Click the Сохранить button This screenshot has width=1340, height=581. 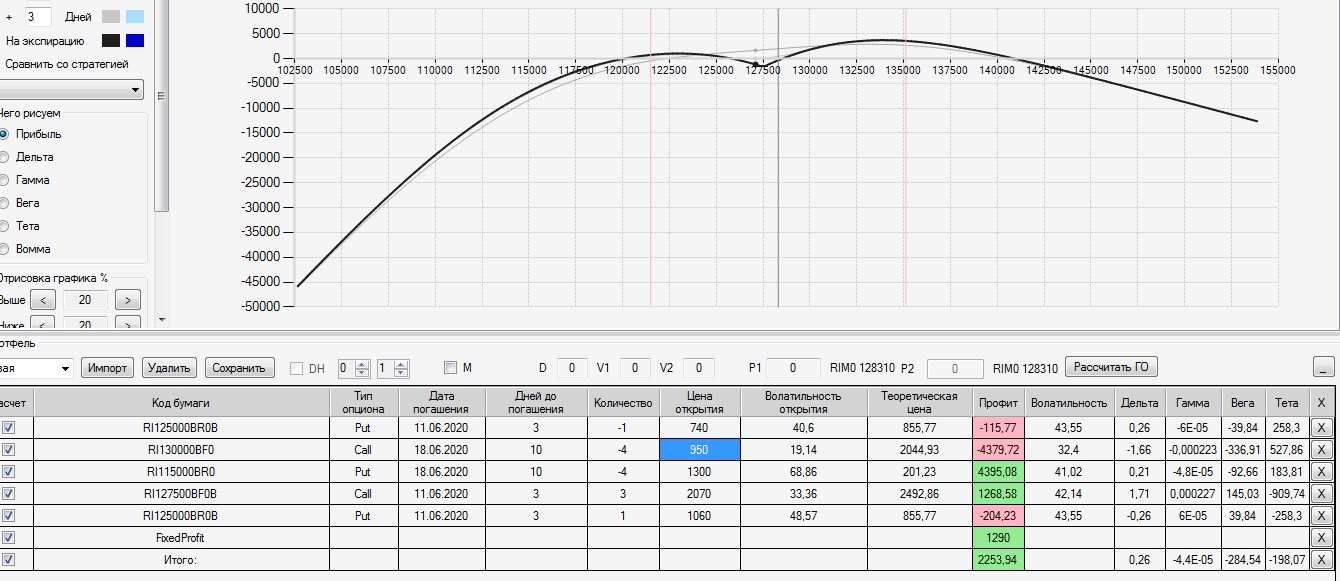[x=240, y=368]
